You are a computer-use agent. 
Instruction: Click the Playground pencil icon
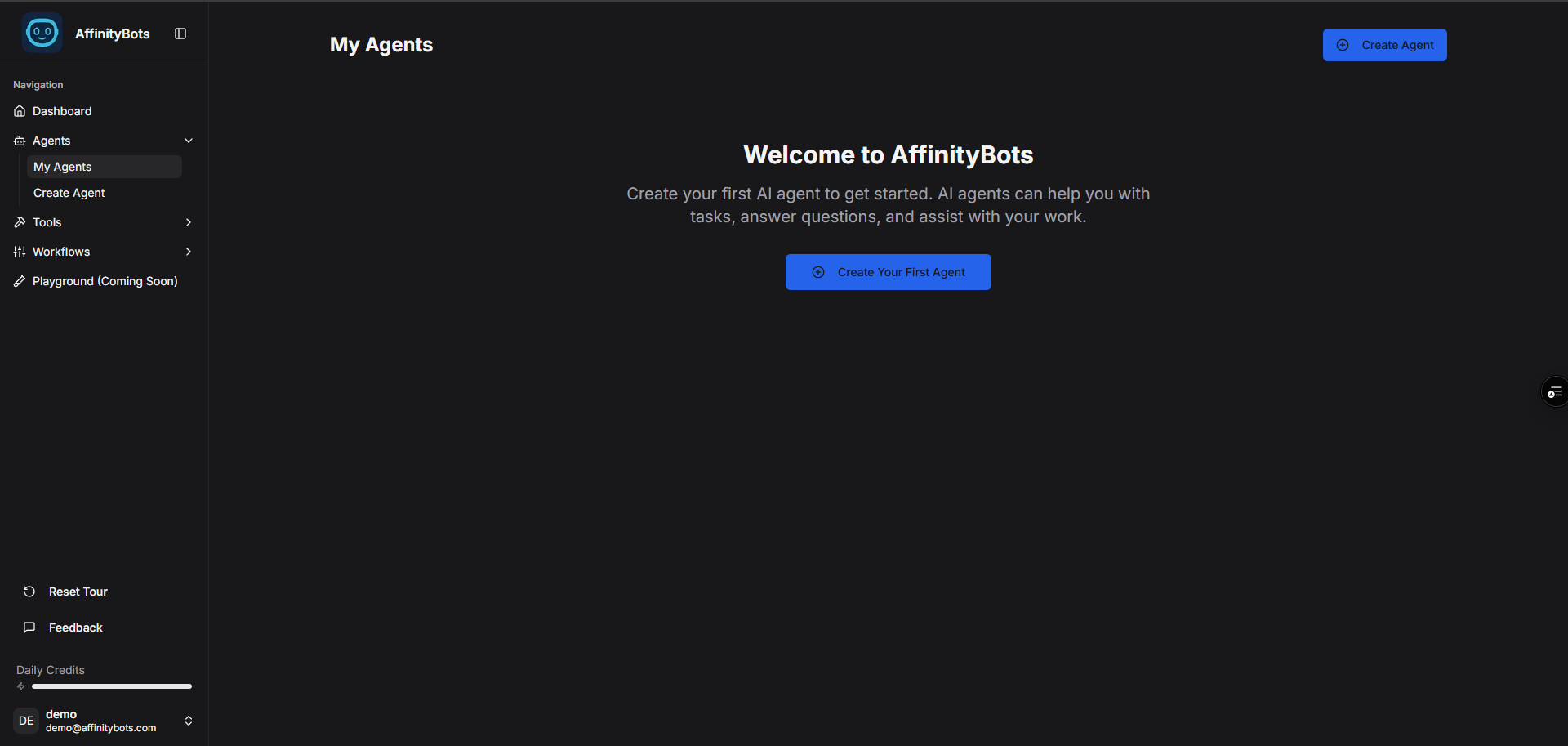(x=20, y=281)
